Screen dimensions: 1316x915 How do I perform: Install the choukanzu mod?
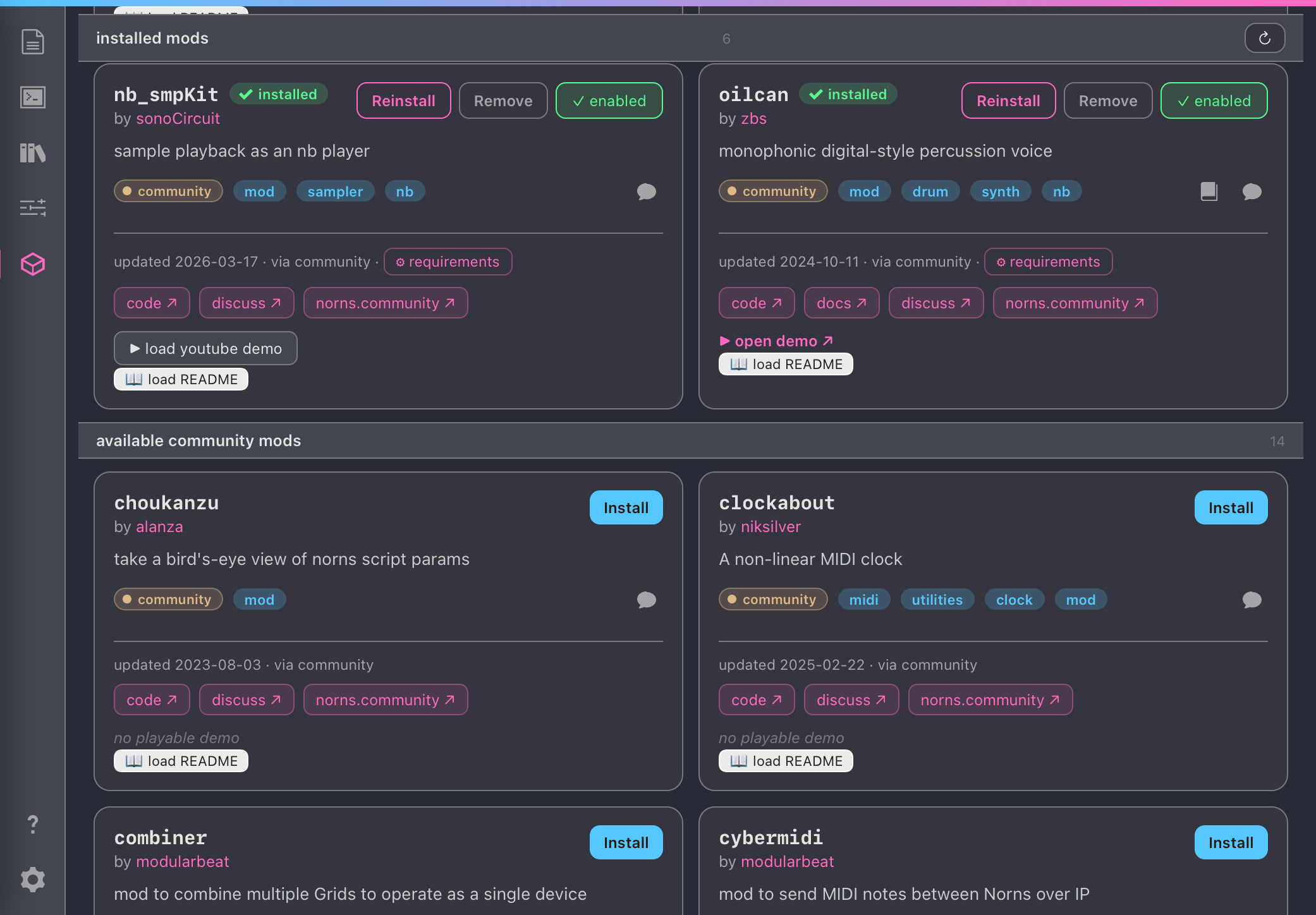[626, 507]
